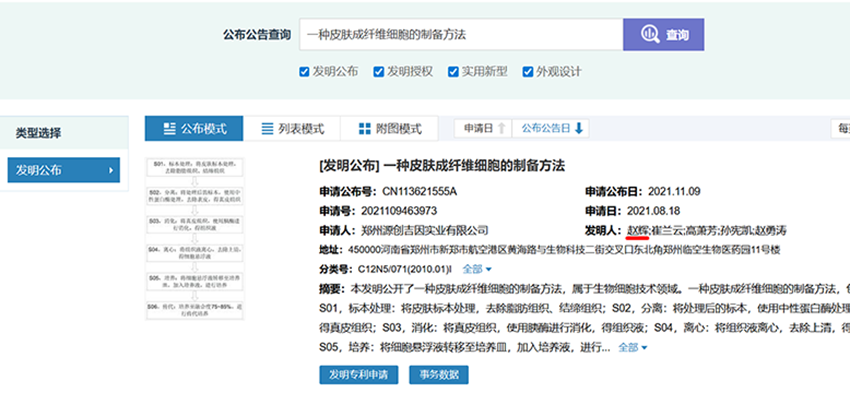Click the arrow on 发明公布 sidebar item

pyautogui.click(x=111, y=171)
